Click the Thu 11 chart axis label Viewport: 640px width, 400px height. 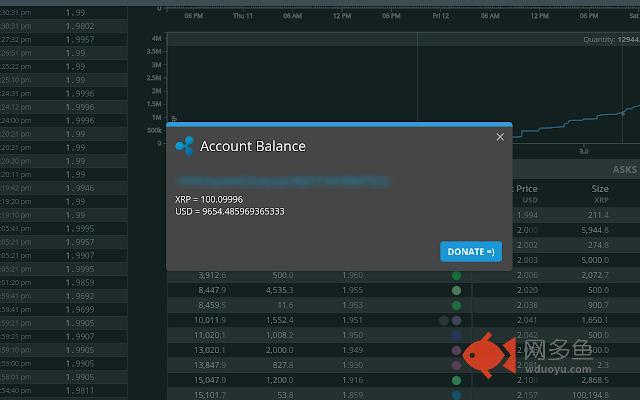click(243, 16)
